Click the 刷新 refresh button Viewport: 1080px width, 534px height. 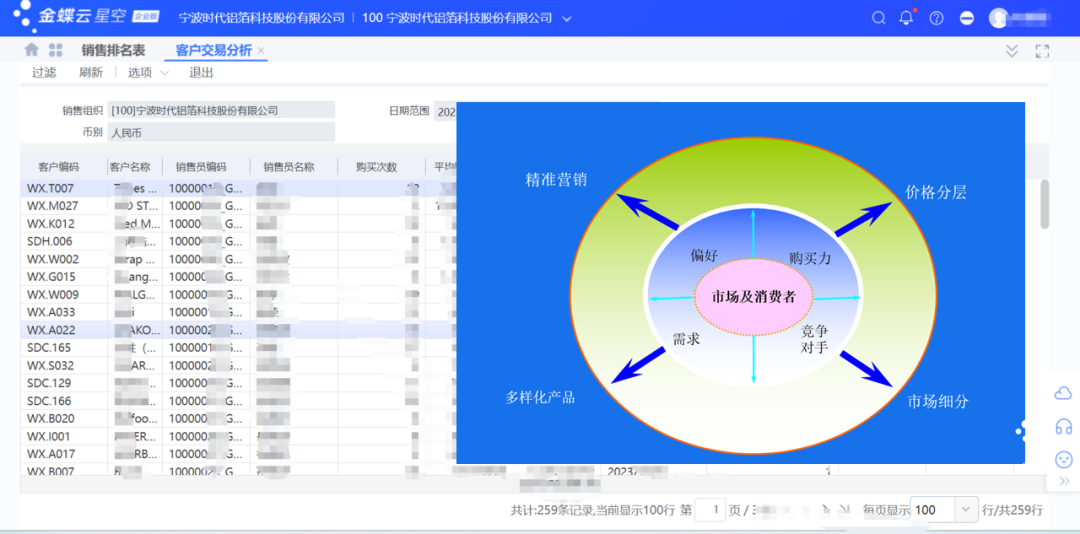pos(91,73)
